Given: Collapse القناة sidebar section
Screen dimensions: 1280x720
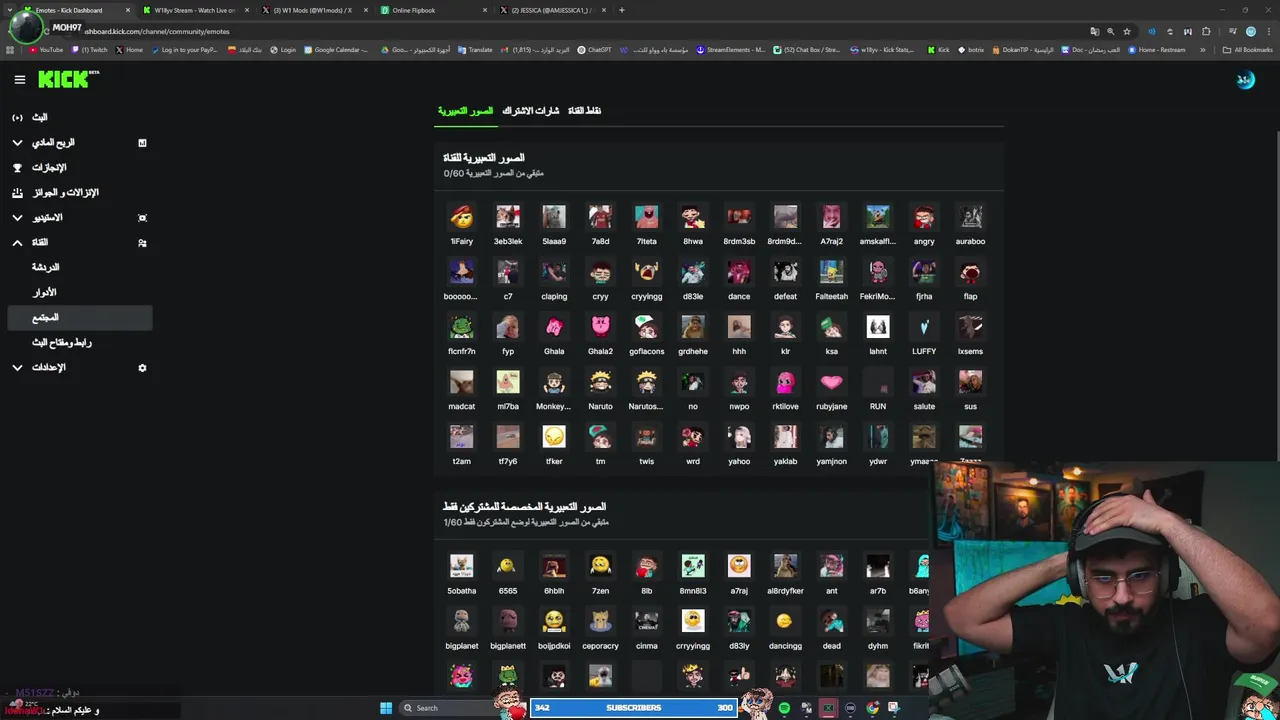Looking at the screenshot, I should click(x=80, y=242).
